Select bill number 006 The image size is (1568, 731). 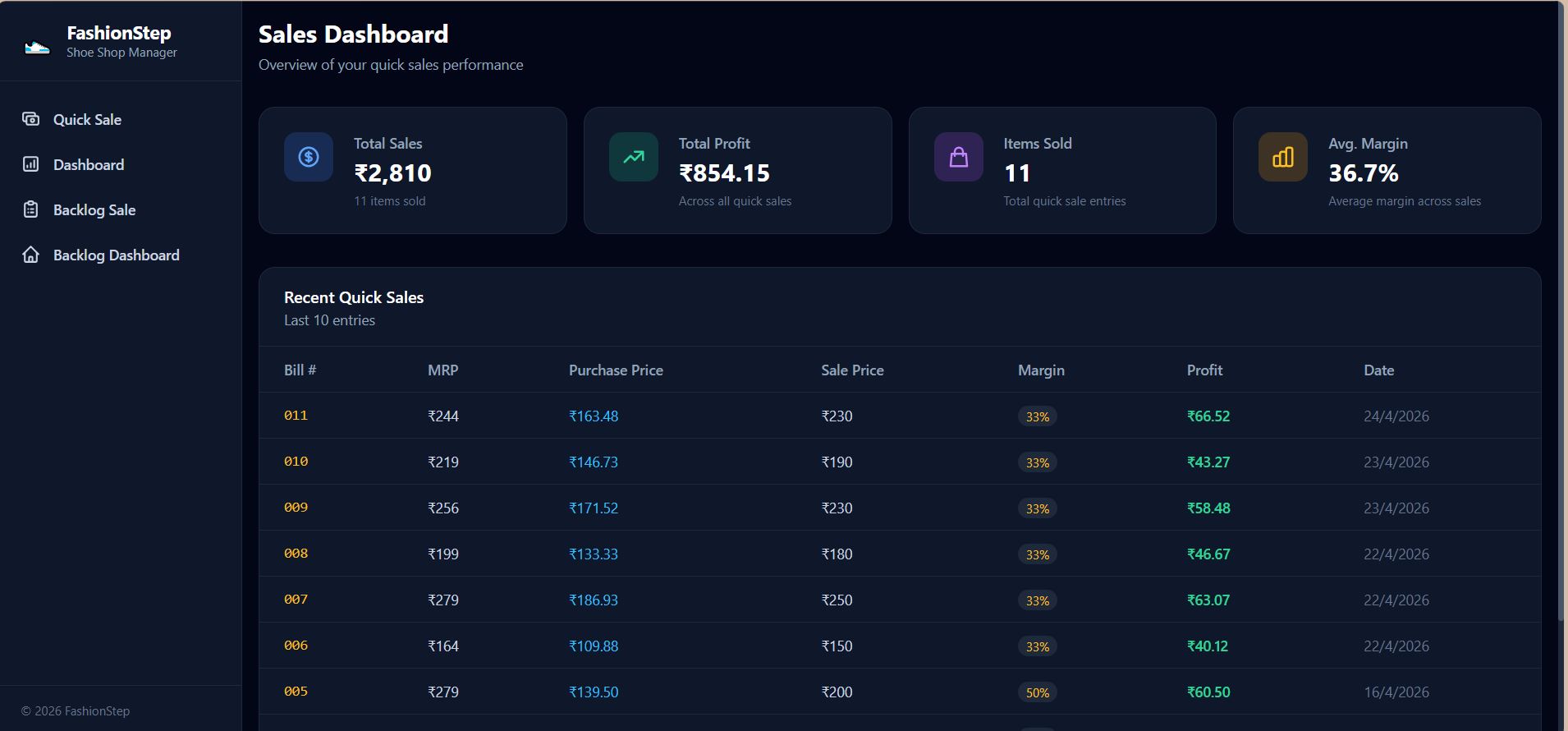[x=296, y=646]
